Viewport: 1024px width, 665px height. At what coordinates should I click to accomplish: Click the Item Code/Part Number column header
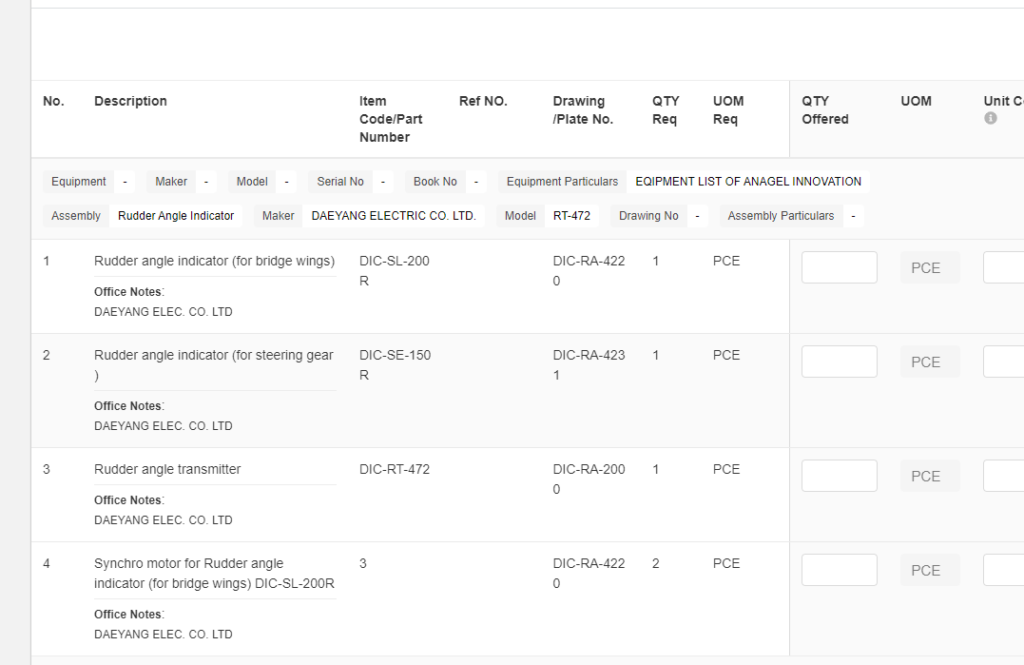pos(390,119)
